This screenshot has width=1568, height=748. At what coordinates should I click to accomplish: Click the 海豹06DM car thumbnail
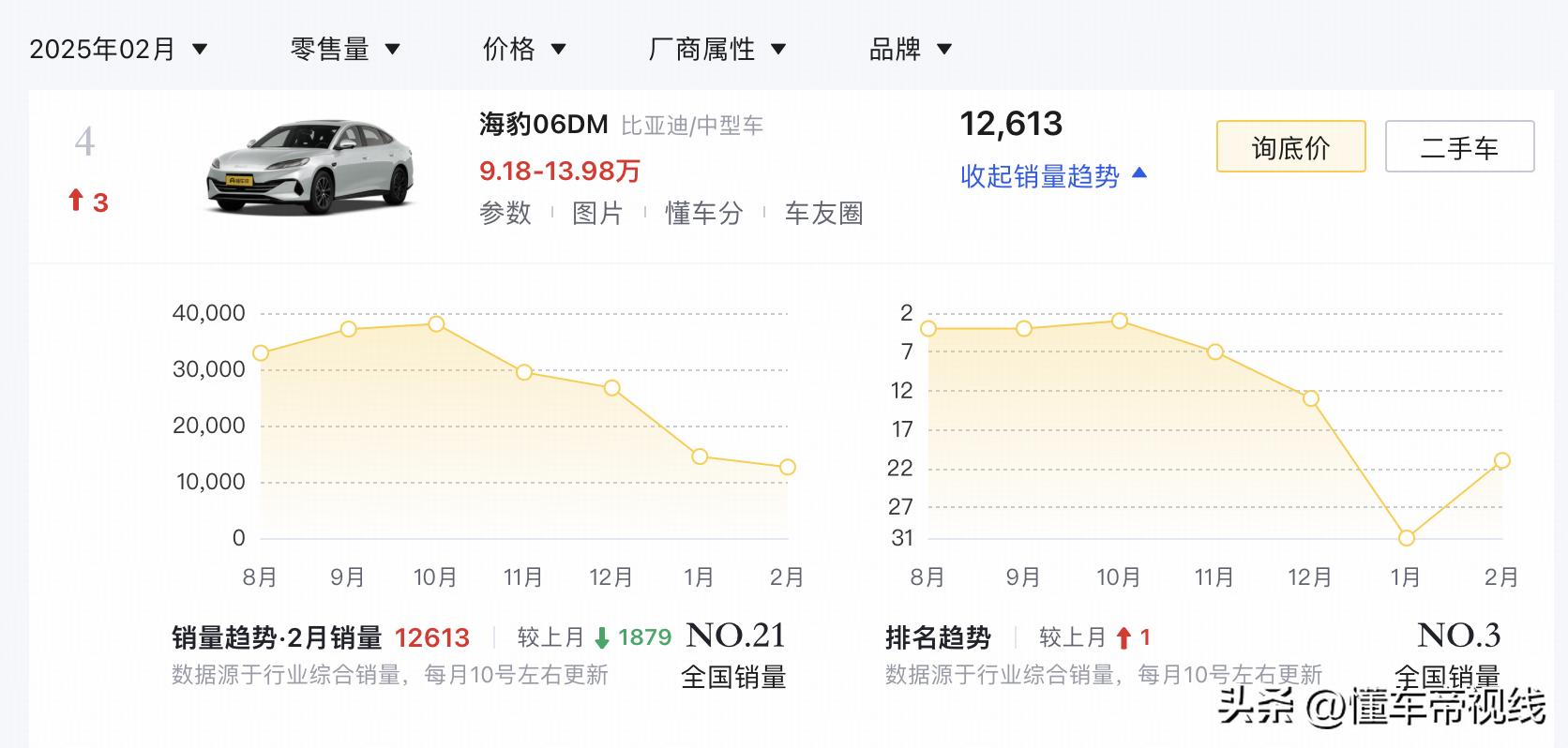tap(311, 166)
